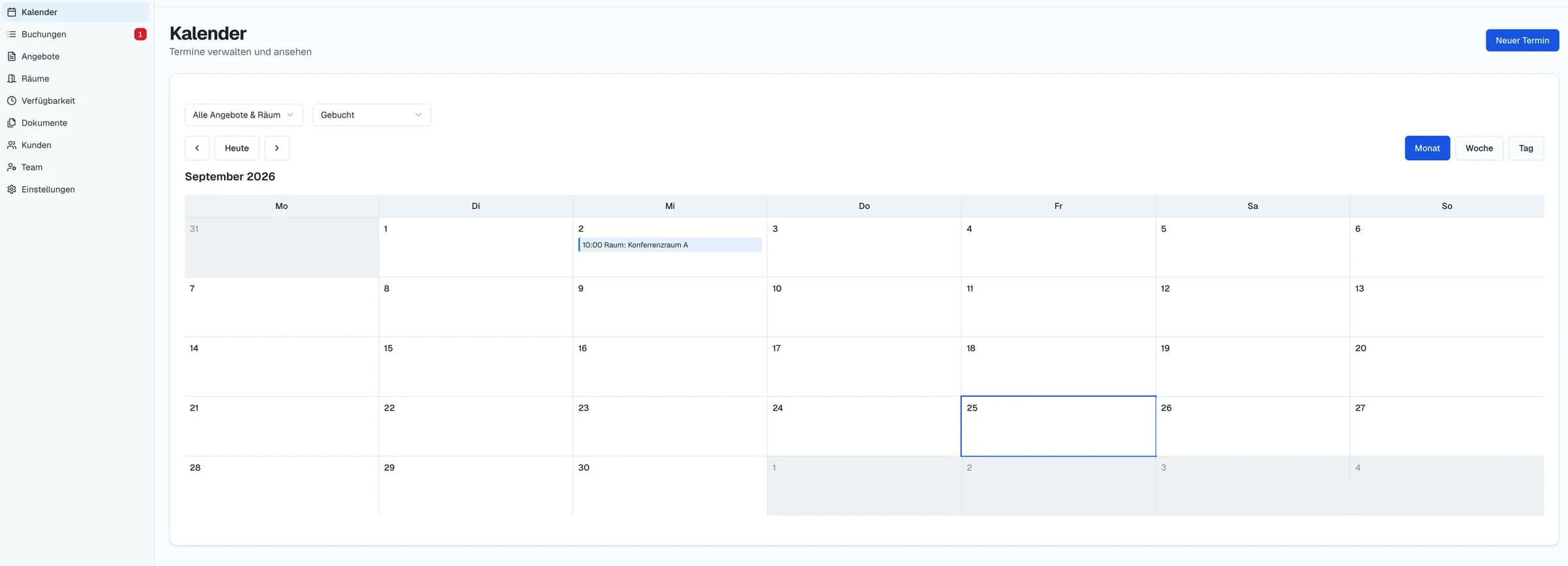
Task: Click the Einstellungen gear icon
Action: (x=12, y=189)
